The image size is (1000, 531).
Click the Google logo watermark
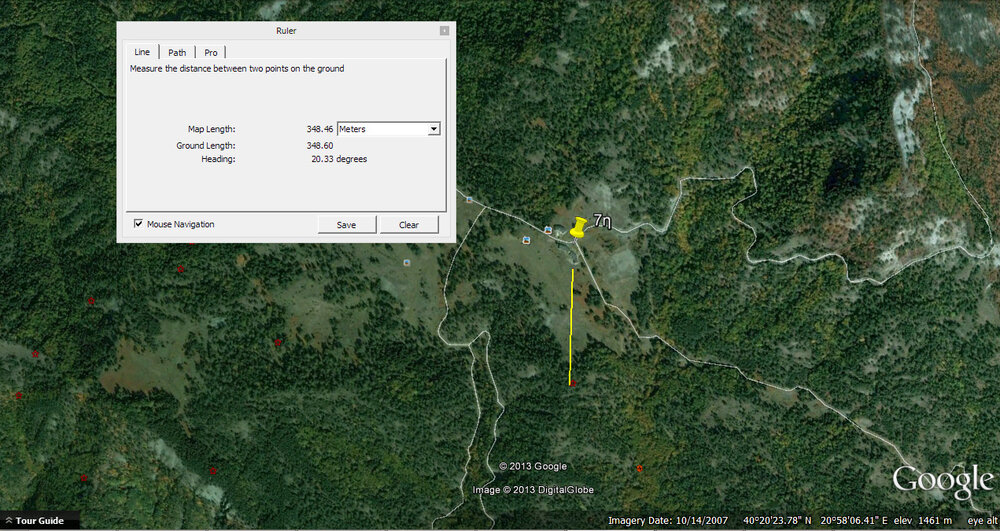click(x=941, y=480)
